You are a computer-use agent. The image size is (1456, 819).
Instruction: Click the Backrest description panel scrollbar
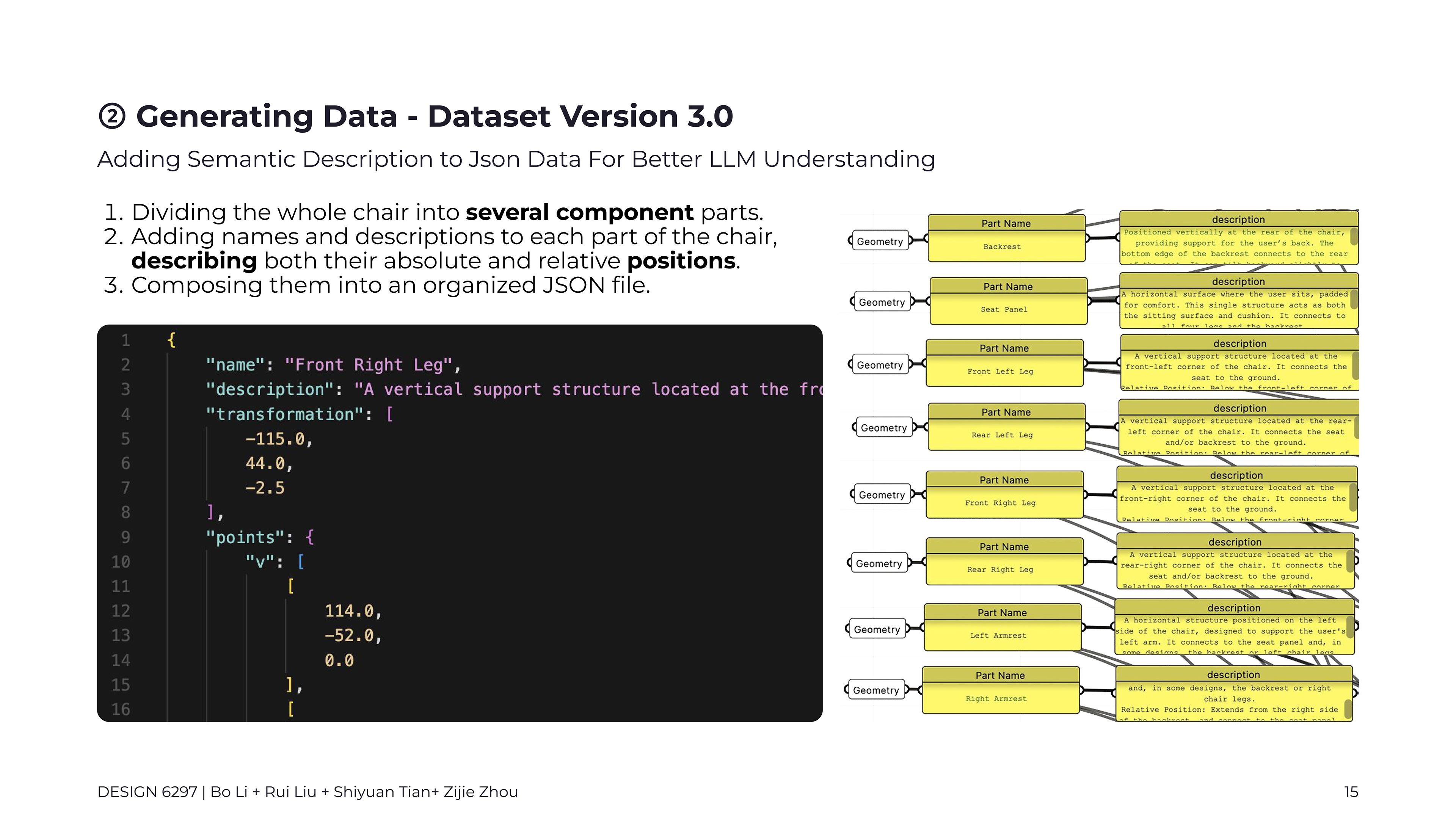click(1354, 236)
